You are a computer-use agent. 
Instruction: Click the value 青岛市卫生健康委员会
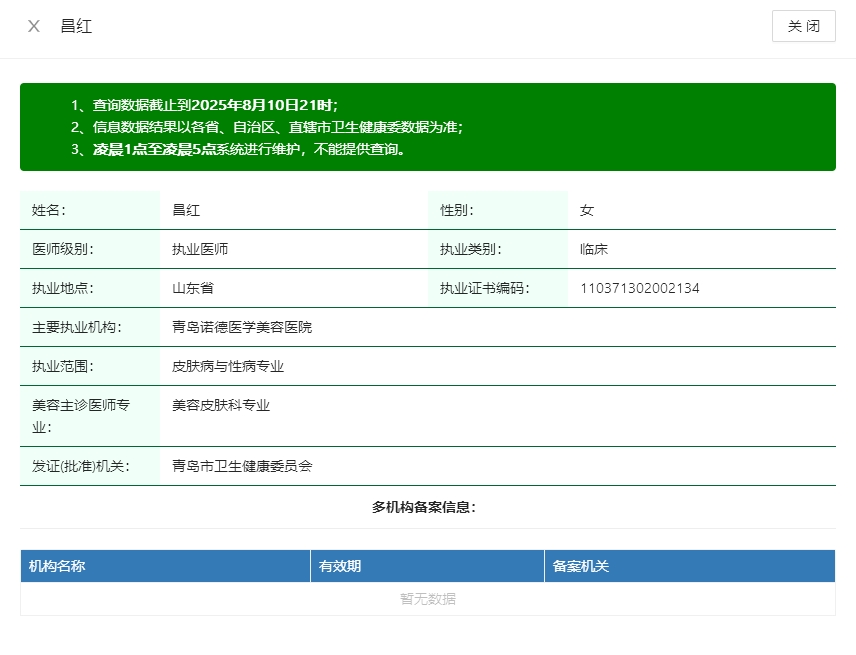tap(242, 466)
